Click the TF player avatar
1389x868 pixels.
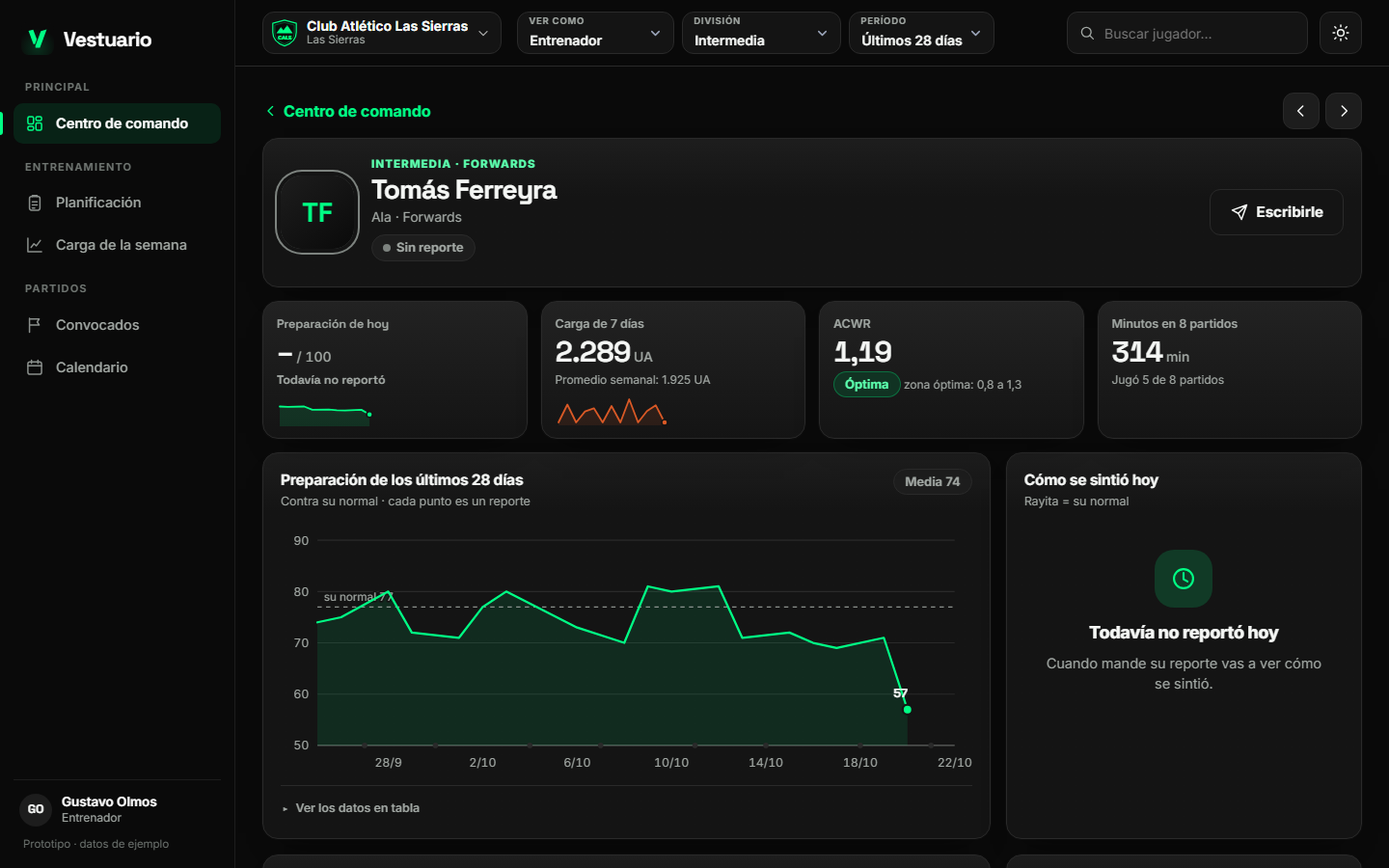pos(317,212)
